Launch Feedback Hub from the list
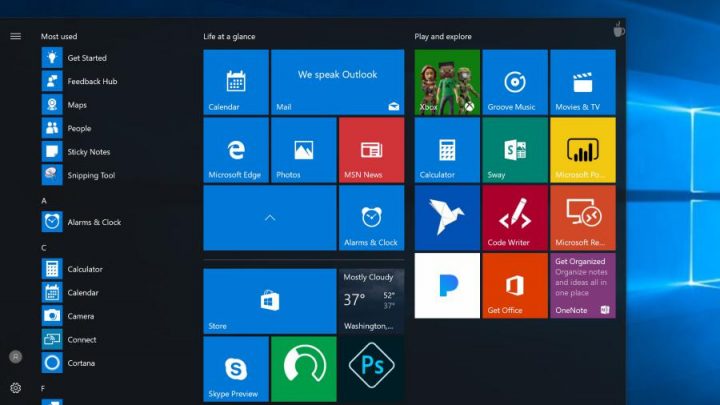720x405 pixels. coord(79,81)
